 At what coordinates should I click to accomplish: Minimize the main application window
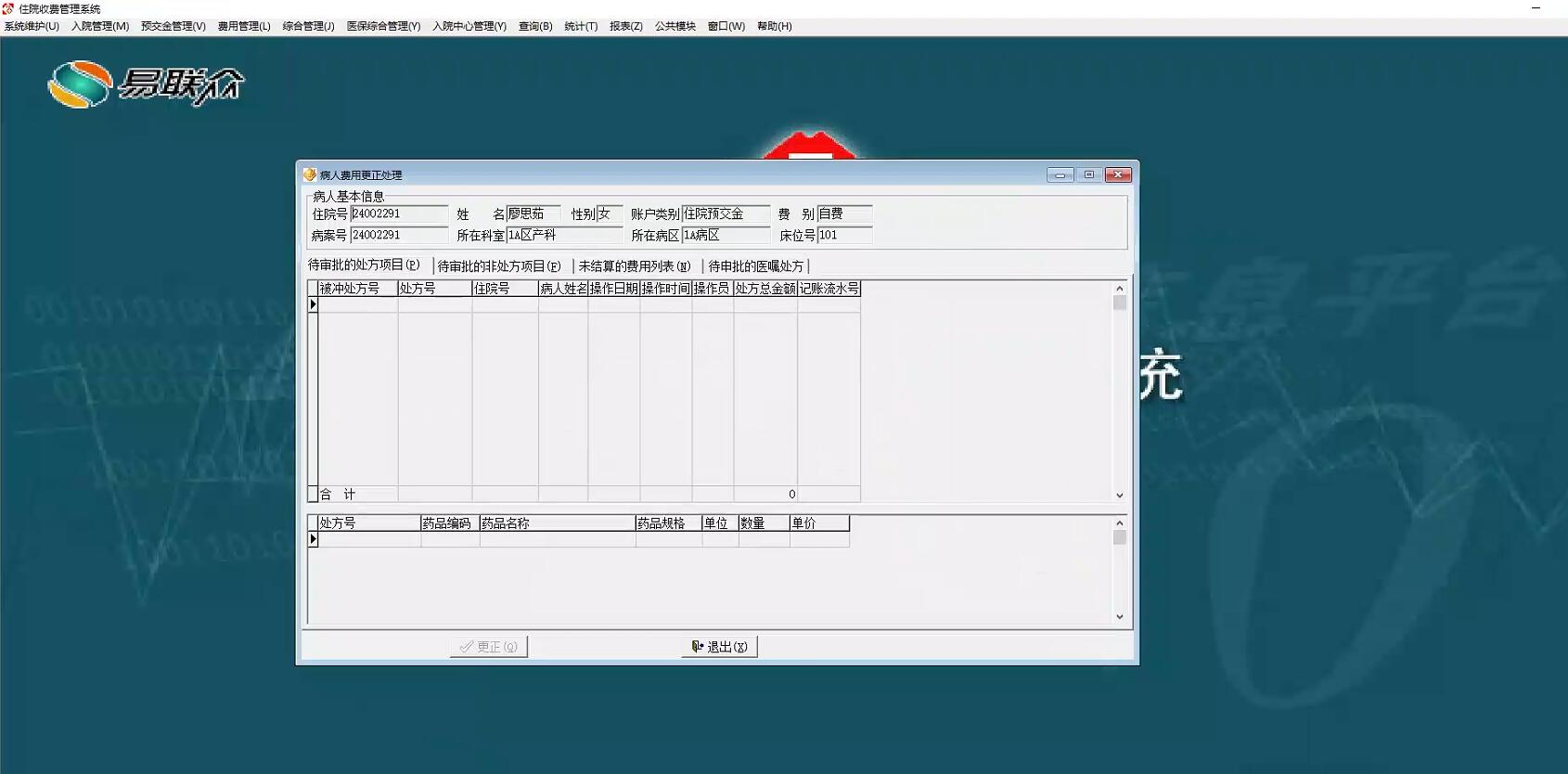(x=1536, y=8)
